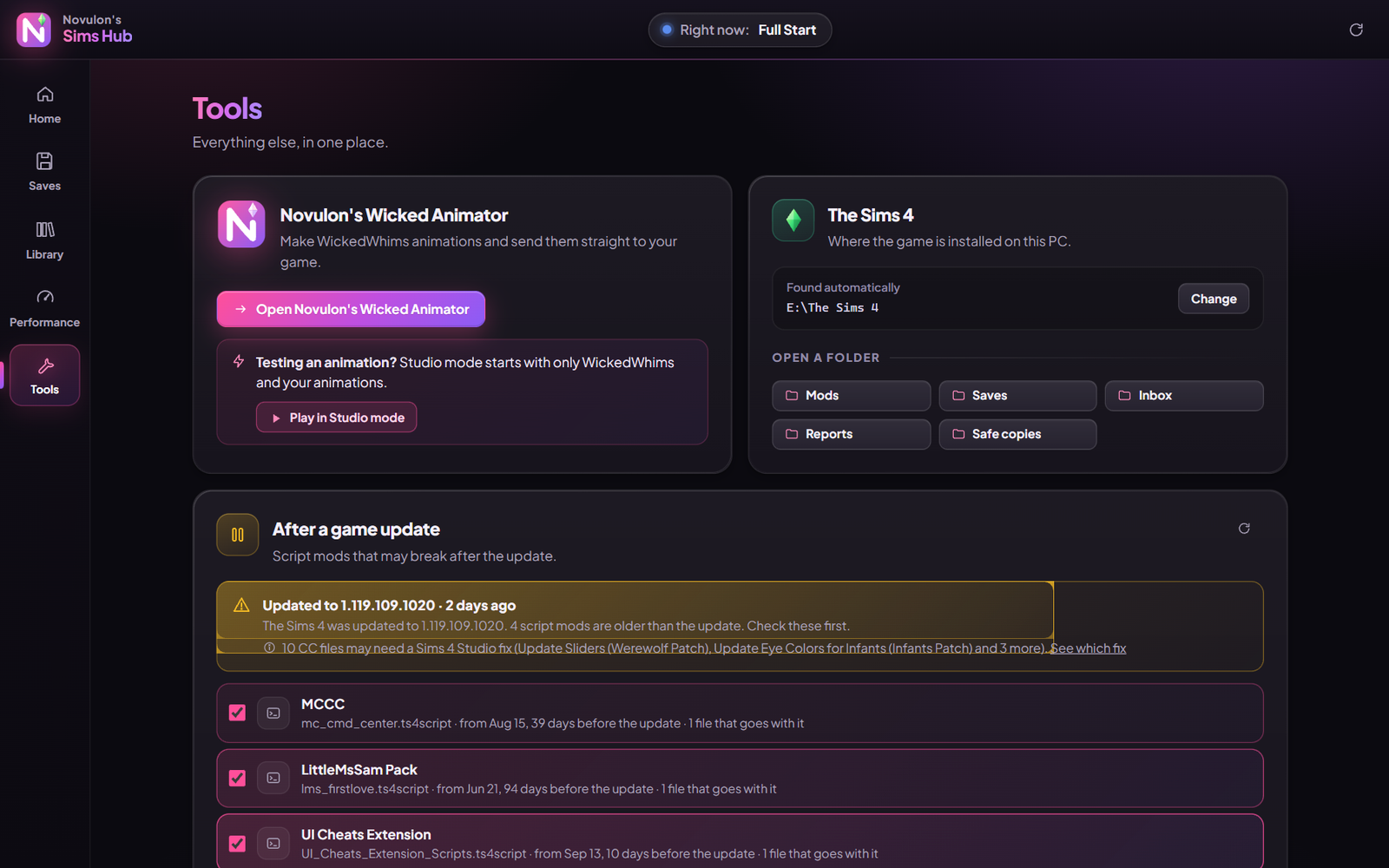The height and width of the screenshot is (868, 1389).
Task: Uncheck the LittleMsSam Pack checkbox
Action: [x=237, y=779]
